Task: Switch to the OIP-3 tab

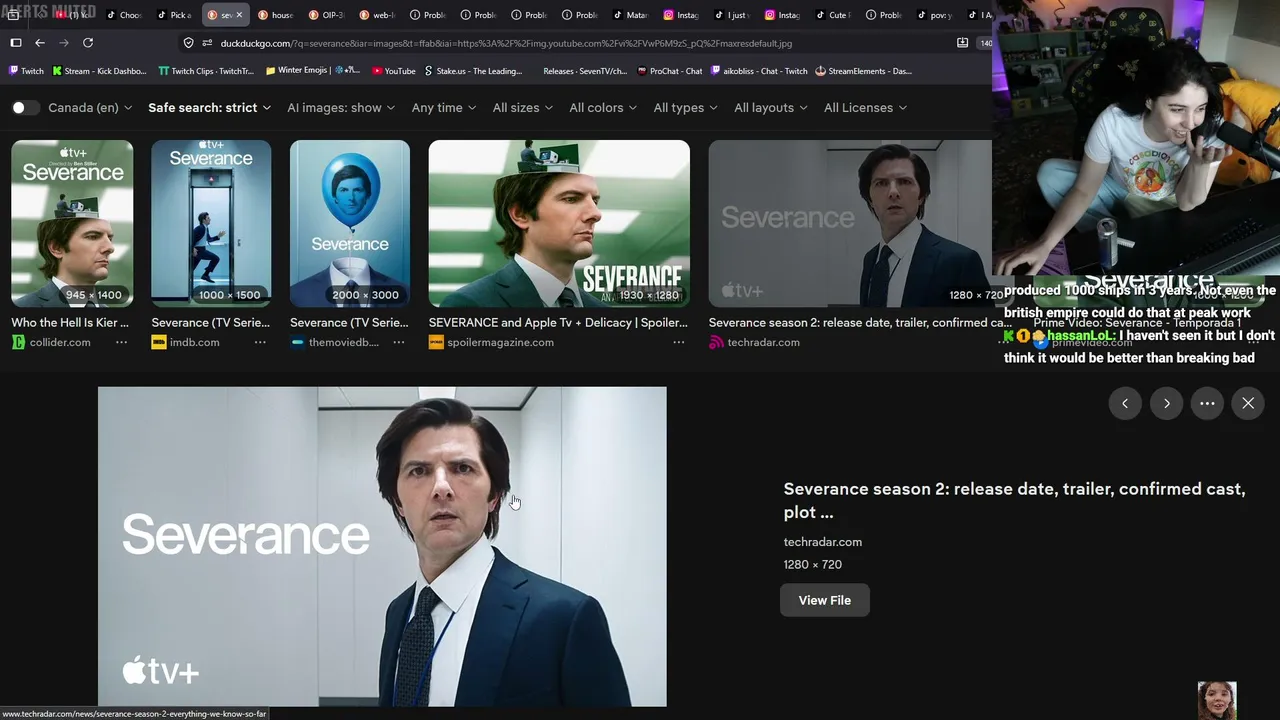Action: [x=327, y=15]
